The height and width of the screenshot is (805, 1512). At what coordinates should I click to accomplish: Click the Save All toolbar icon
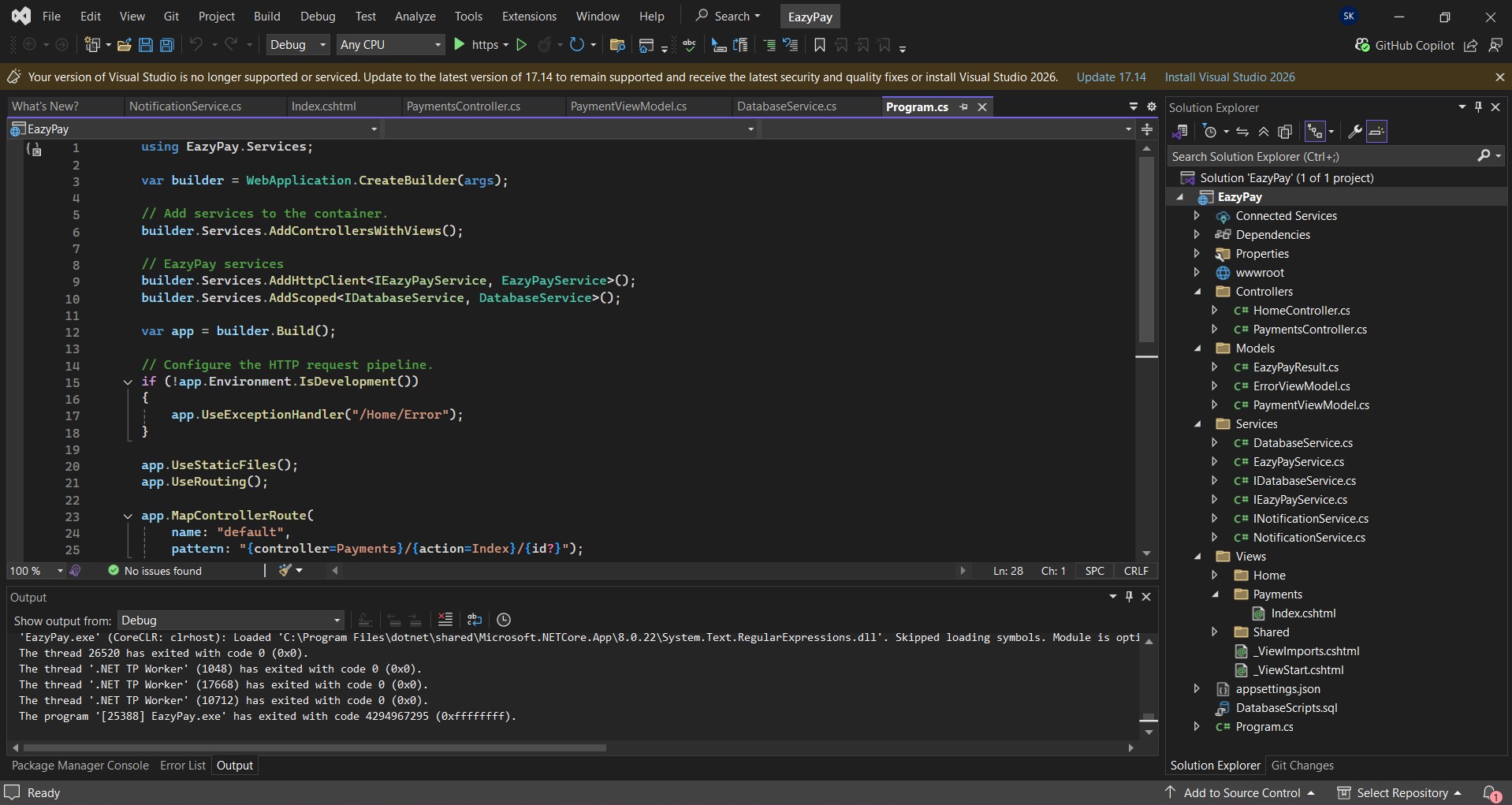click(x=167, y=45)
